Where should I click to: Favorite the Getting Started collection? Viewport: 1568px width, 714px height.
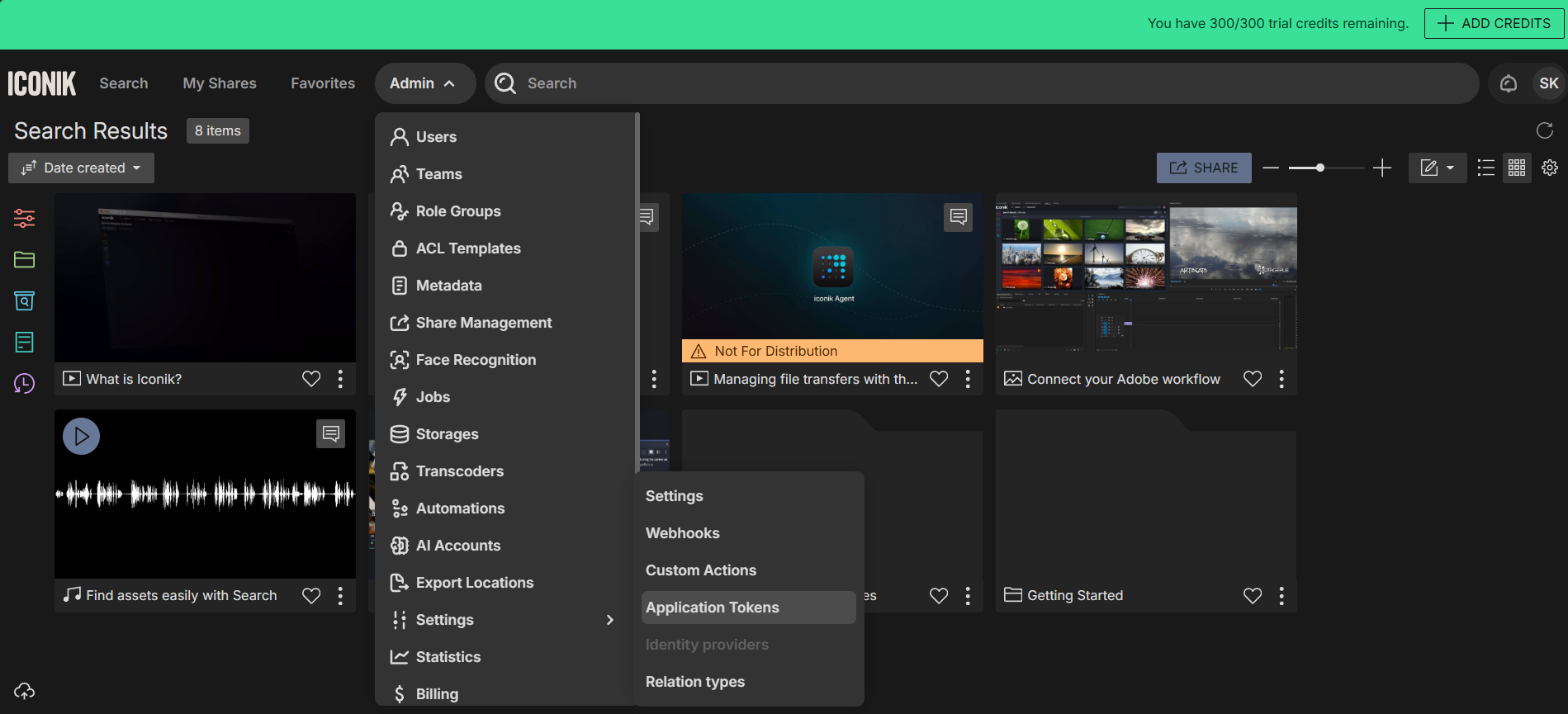click(1253, 596)
